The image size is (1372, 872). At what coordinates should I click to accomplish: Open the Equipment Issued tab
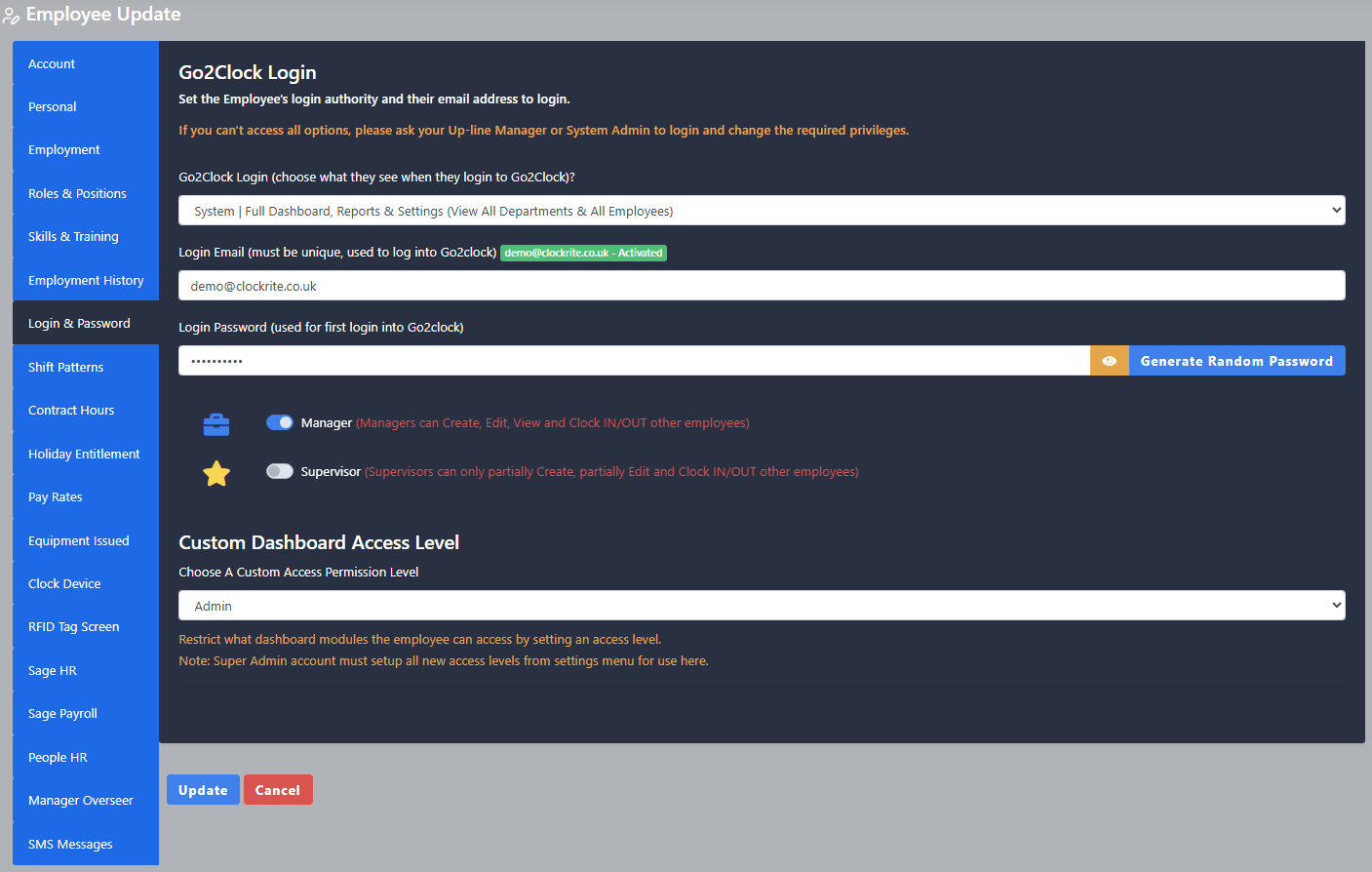[x=86, y=540]
